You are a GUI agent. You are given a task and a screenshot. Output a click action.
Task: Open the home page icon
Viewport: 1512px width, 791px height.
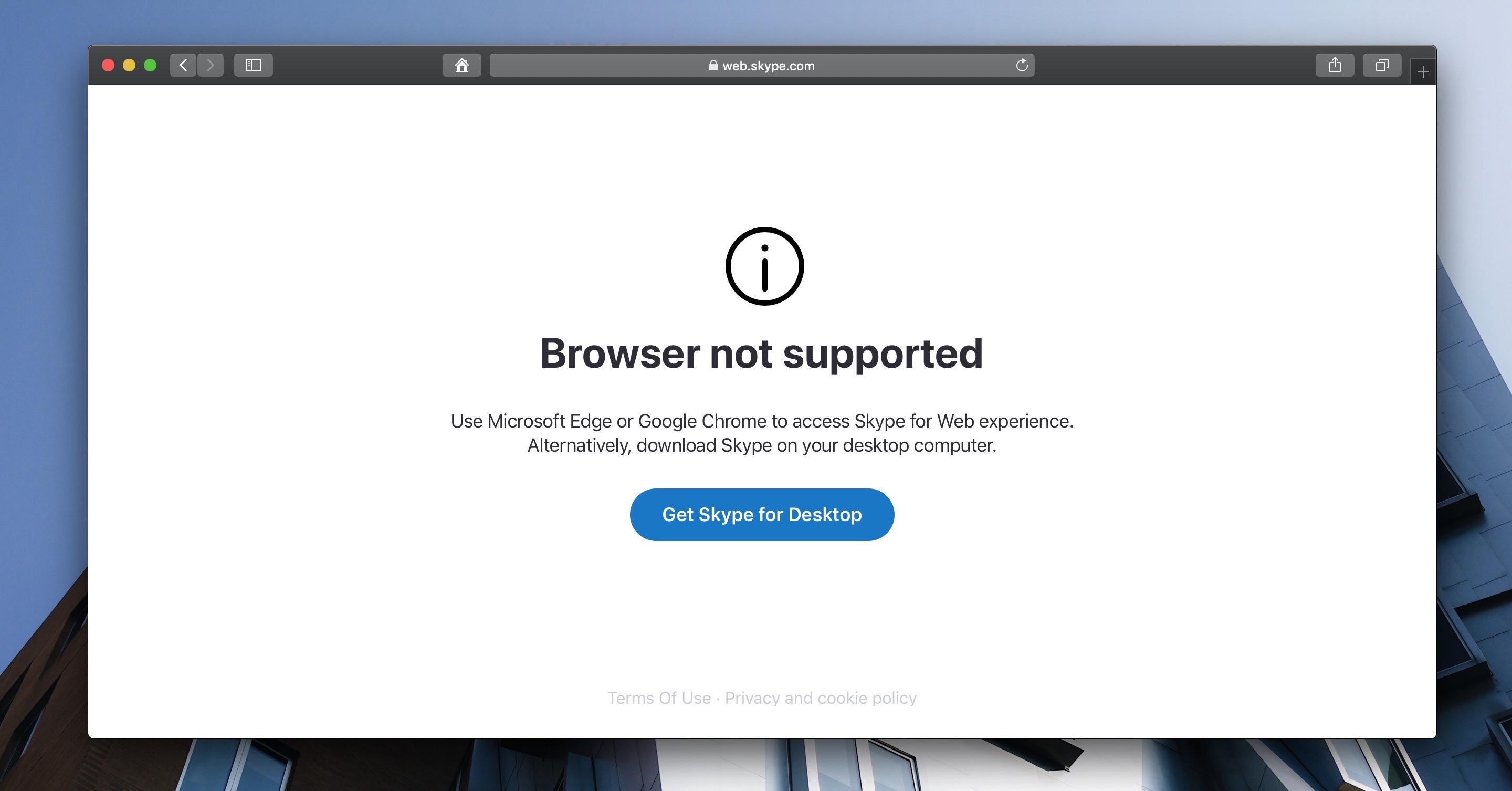[462, 65]
